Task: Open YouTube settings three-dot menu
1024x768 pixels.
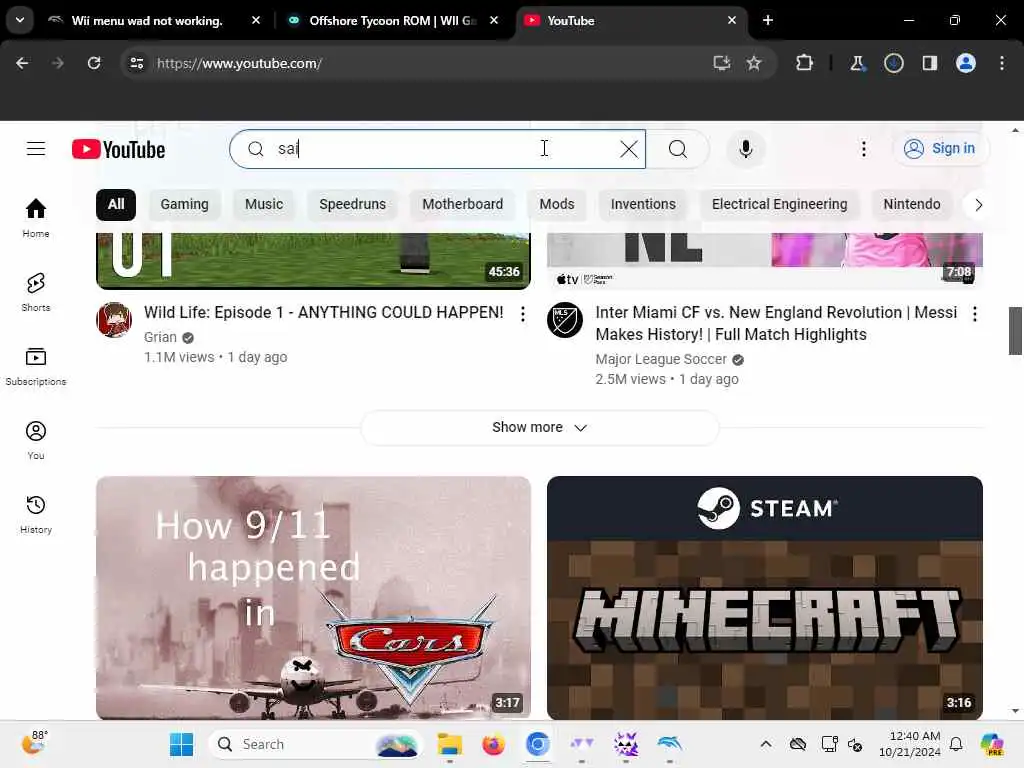Action: pyautogui.click(x=864, y=149)
